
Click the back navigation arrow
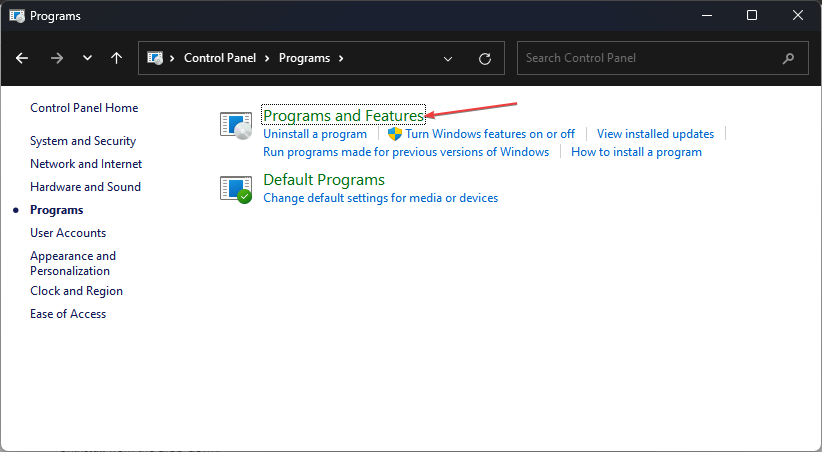pos(22,58)
